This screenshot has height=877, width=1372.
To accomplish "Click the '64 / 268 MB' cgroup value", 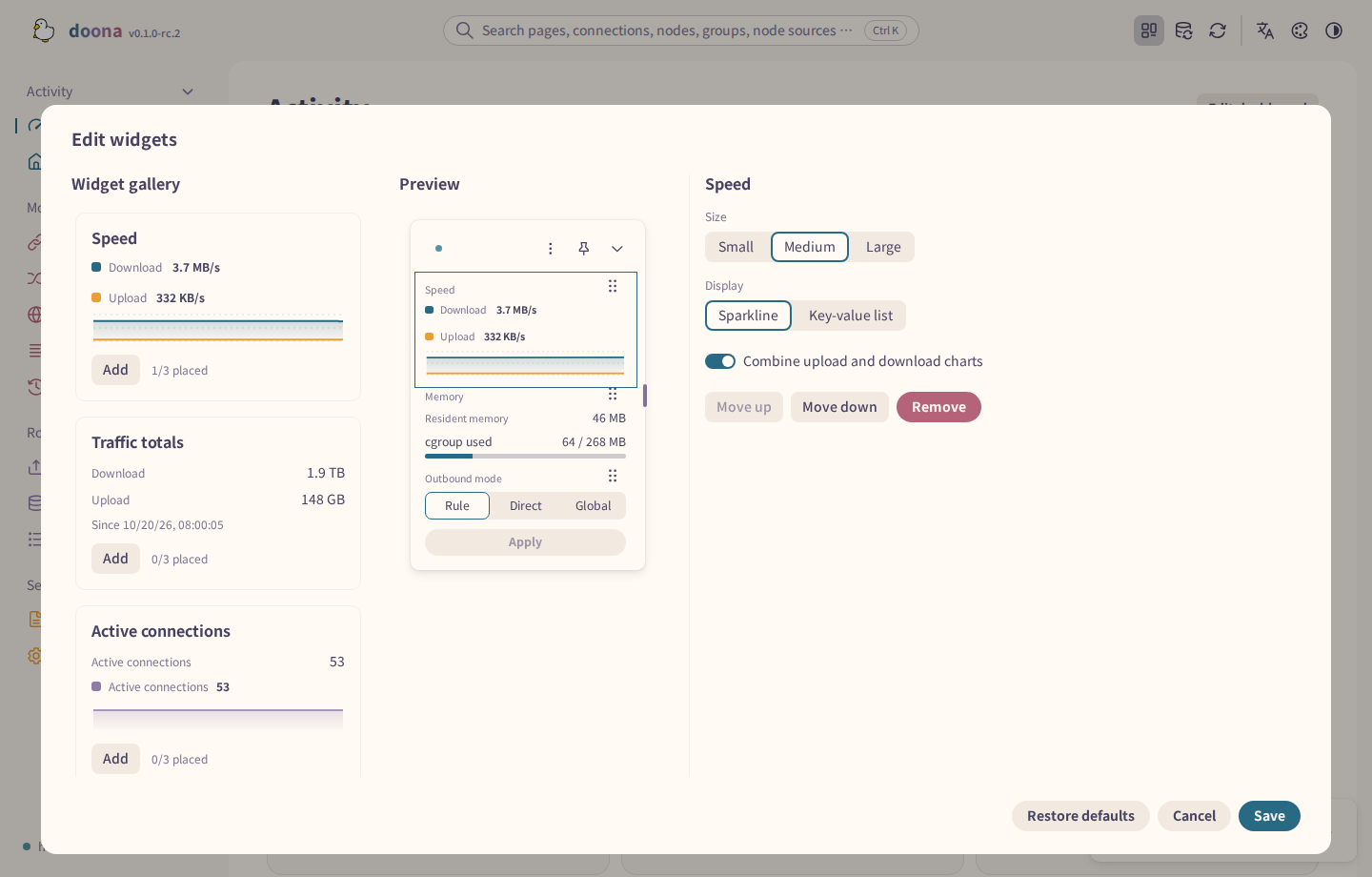I will click(x=594, y=442).
